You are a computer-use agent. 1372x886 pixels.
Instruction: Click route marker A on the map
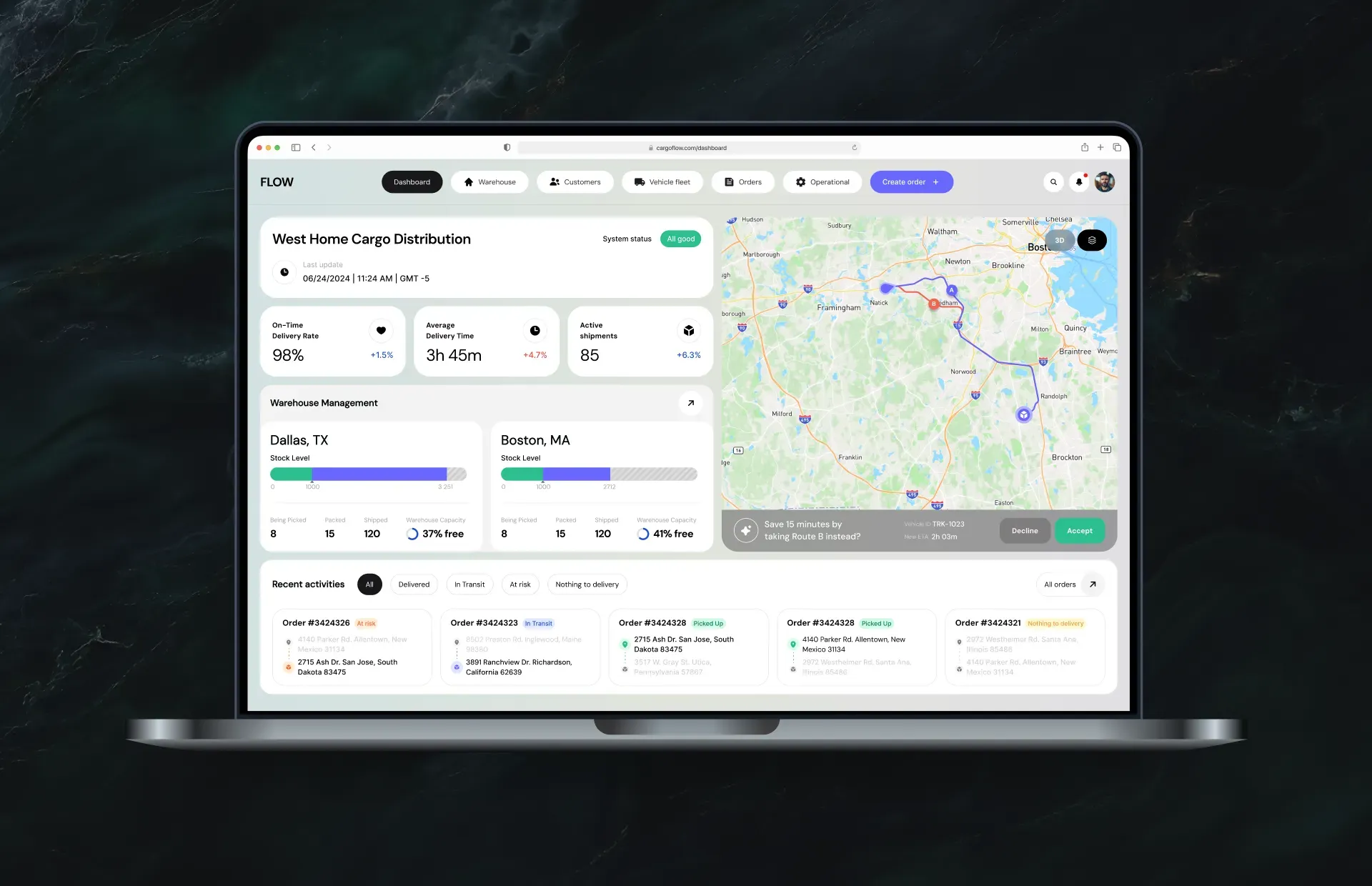[952, 290]
